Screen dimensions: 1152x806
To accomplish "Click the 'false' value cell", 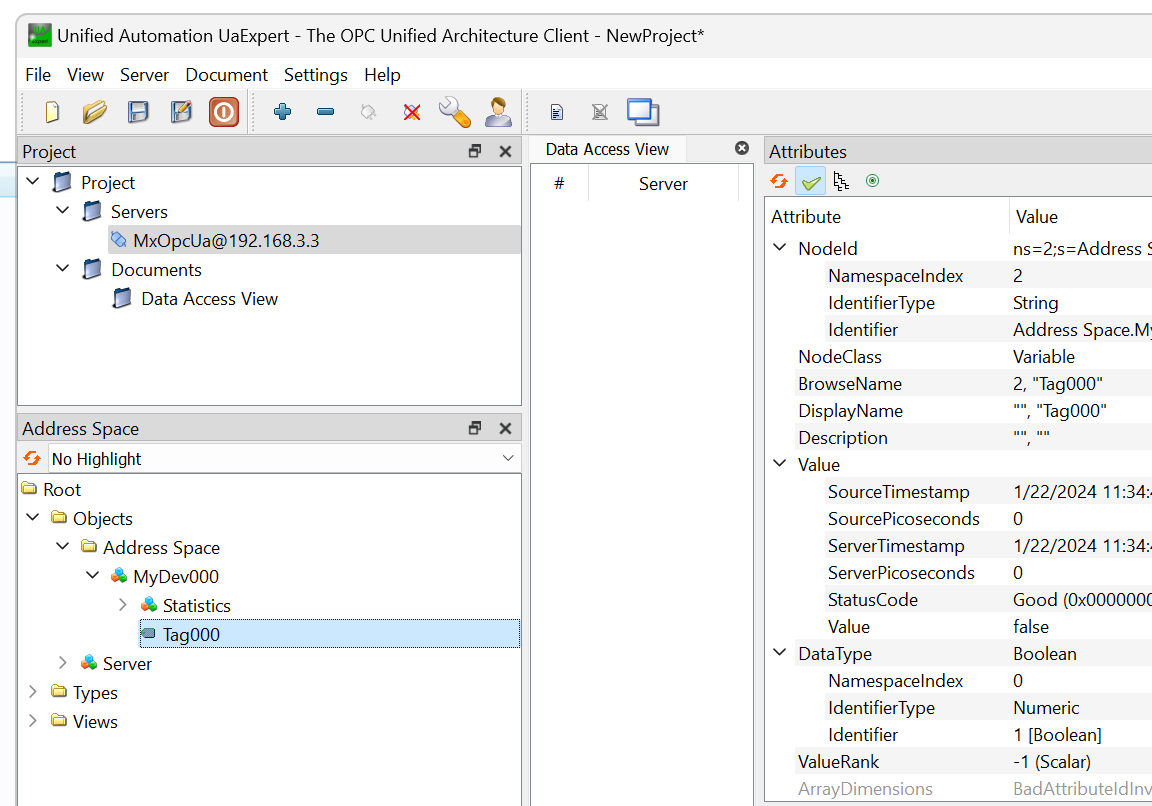I will point(1032,627).
